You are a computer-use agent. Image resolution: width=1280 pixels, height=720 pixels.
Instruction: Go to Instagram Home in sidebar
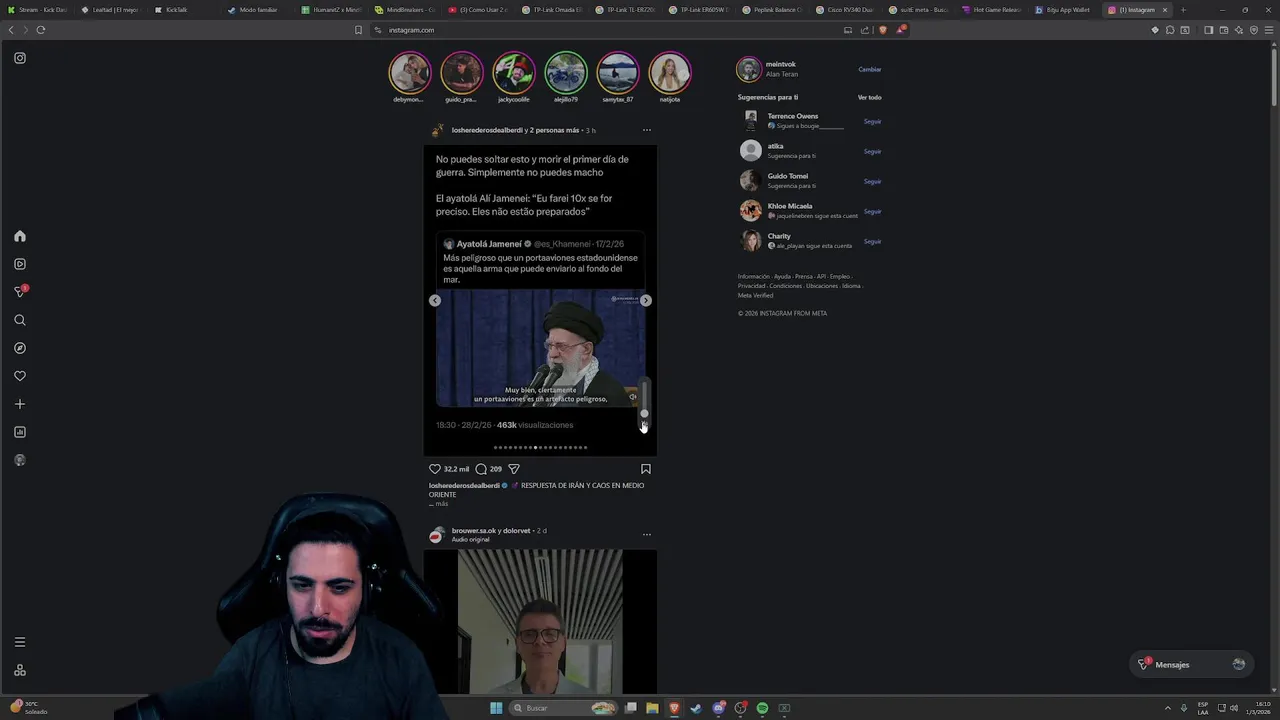(x=20, y=236)
